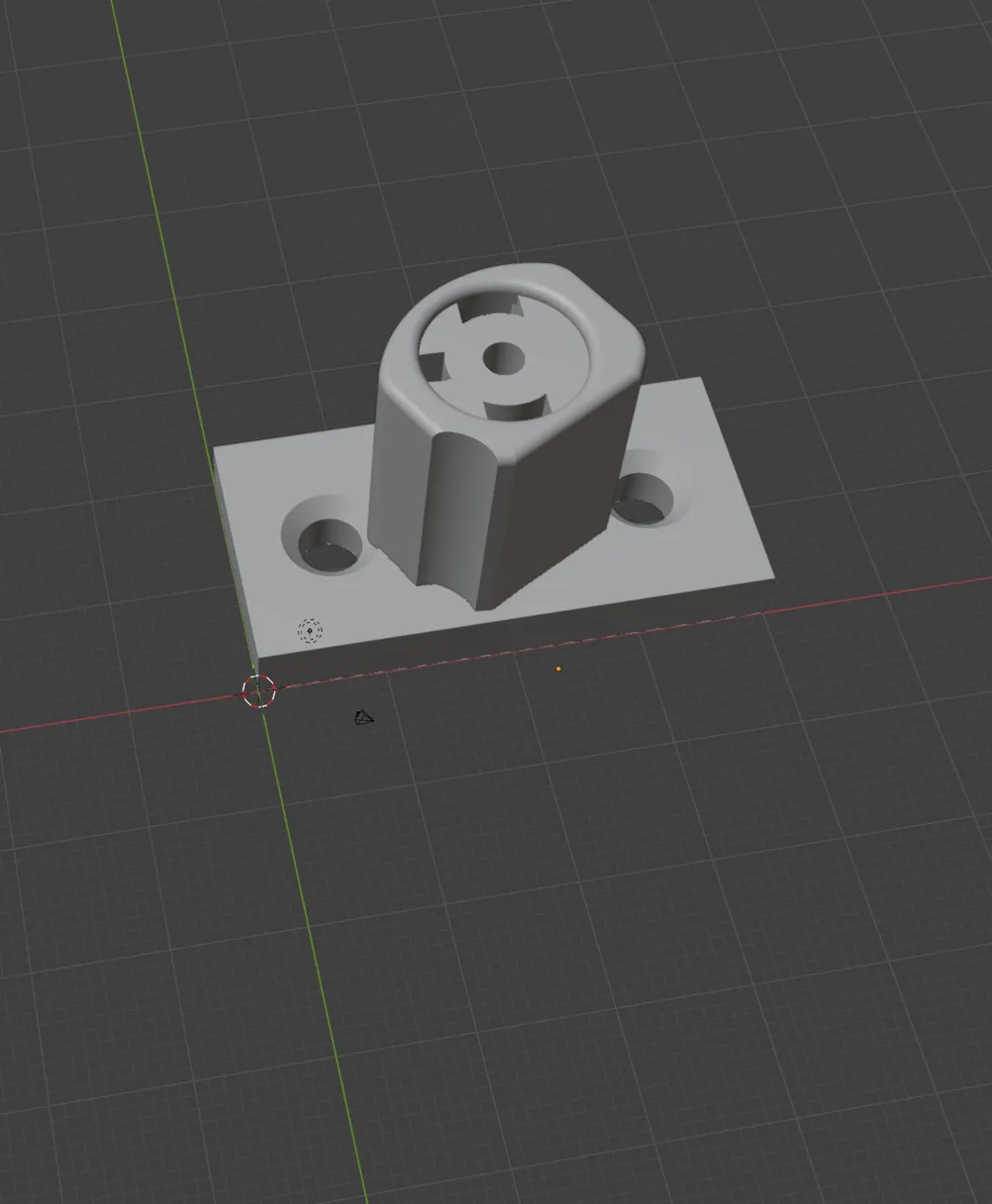The width and height of the screenshot is (992, 1204).
Task: Select the camera object wireframe icon
Action: point(364,716)
